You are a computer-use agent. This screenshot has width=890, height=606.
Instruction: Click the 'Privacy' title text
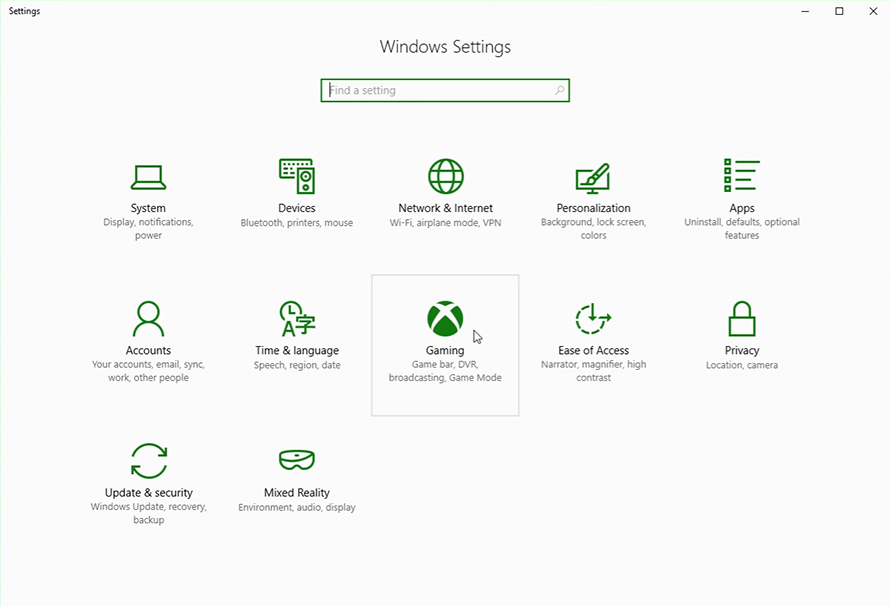pos(742,351)
